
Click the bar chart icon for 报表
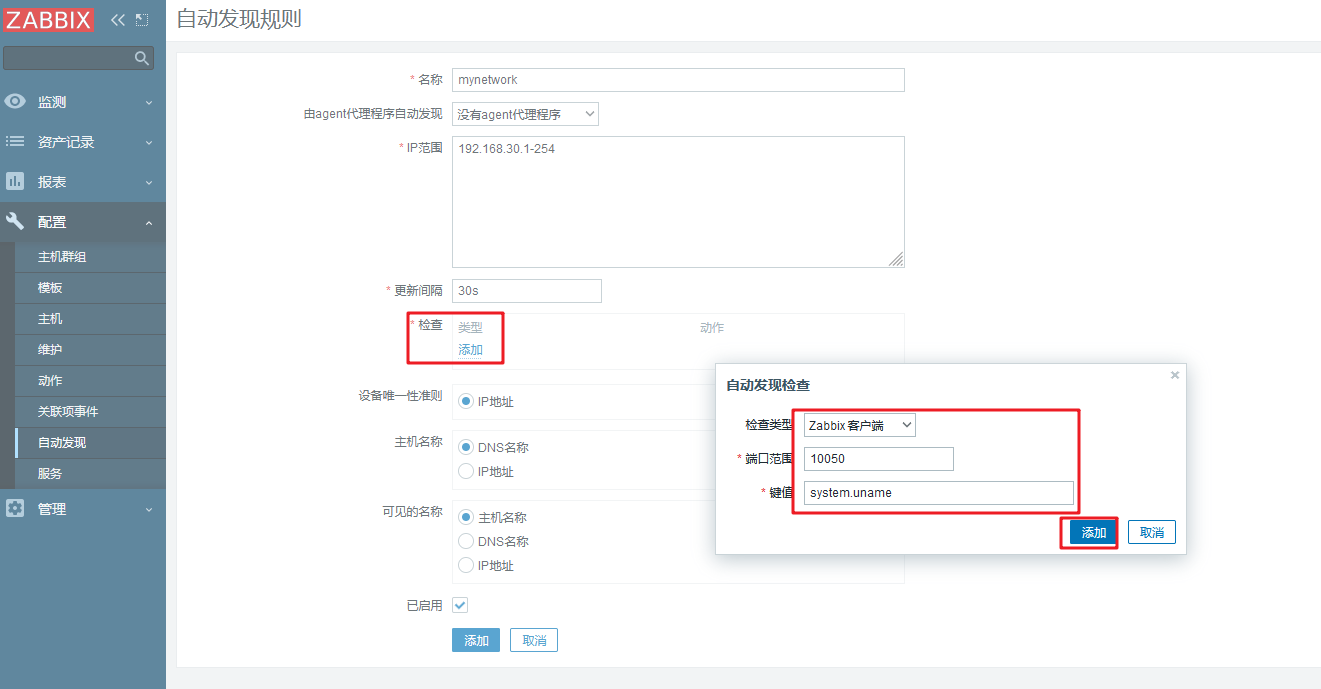[15, 182]
